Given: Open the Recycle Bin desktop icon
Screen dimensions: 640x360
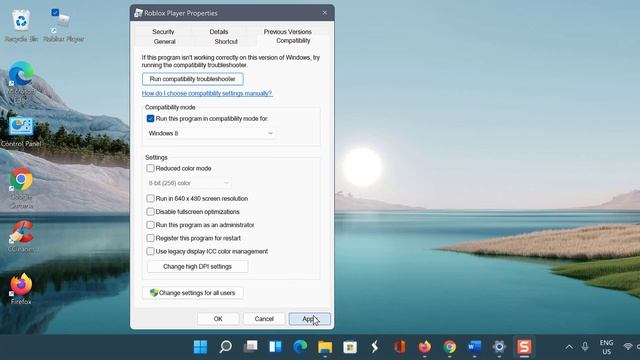Looking at the screenshot, I should 21,25.
